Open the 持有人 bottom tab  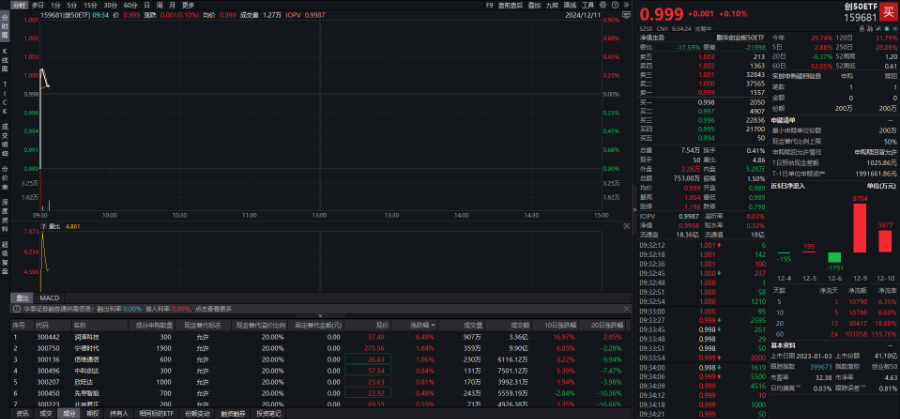pos(119,413)
